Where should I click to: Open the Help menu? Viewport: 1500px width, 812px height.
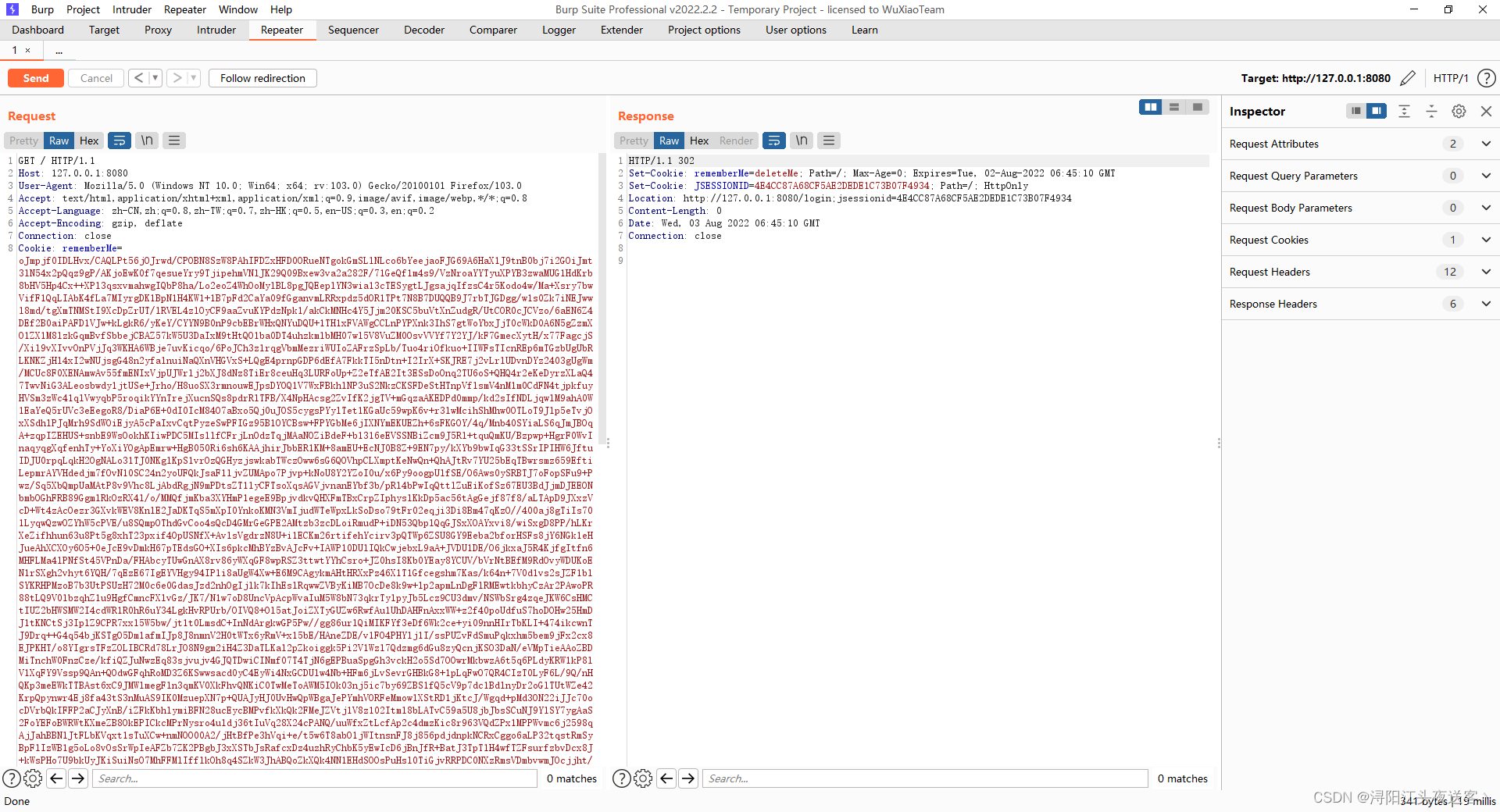[x=281, y=9]
